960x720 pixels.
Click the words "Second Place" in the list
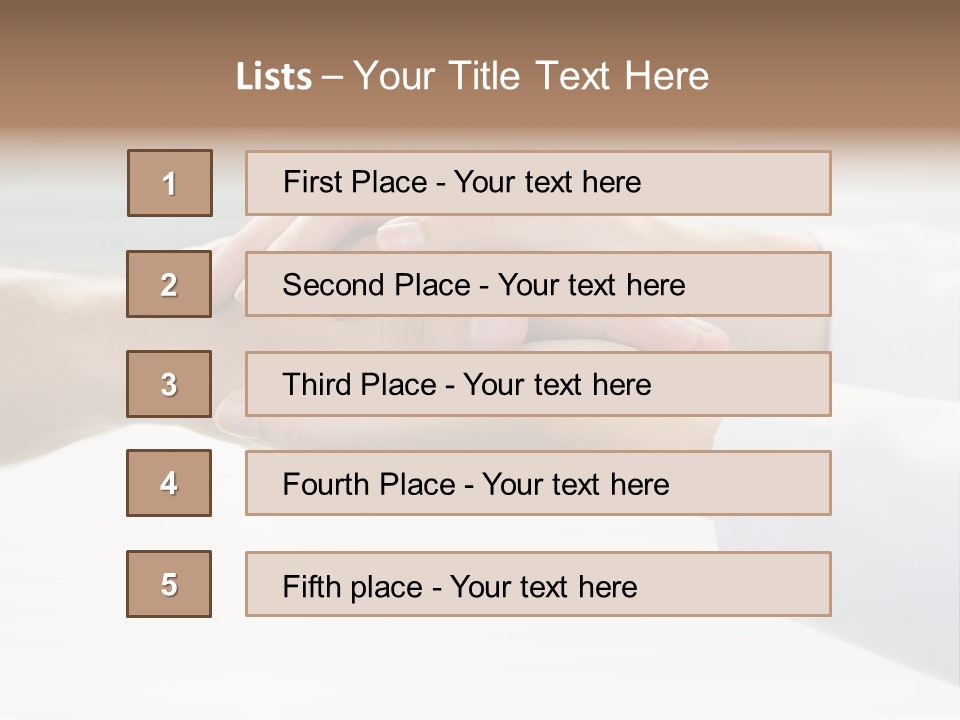pos(376,285)
